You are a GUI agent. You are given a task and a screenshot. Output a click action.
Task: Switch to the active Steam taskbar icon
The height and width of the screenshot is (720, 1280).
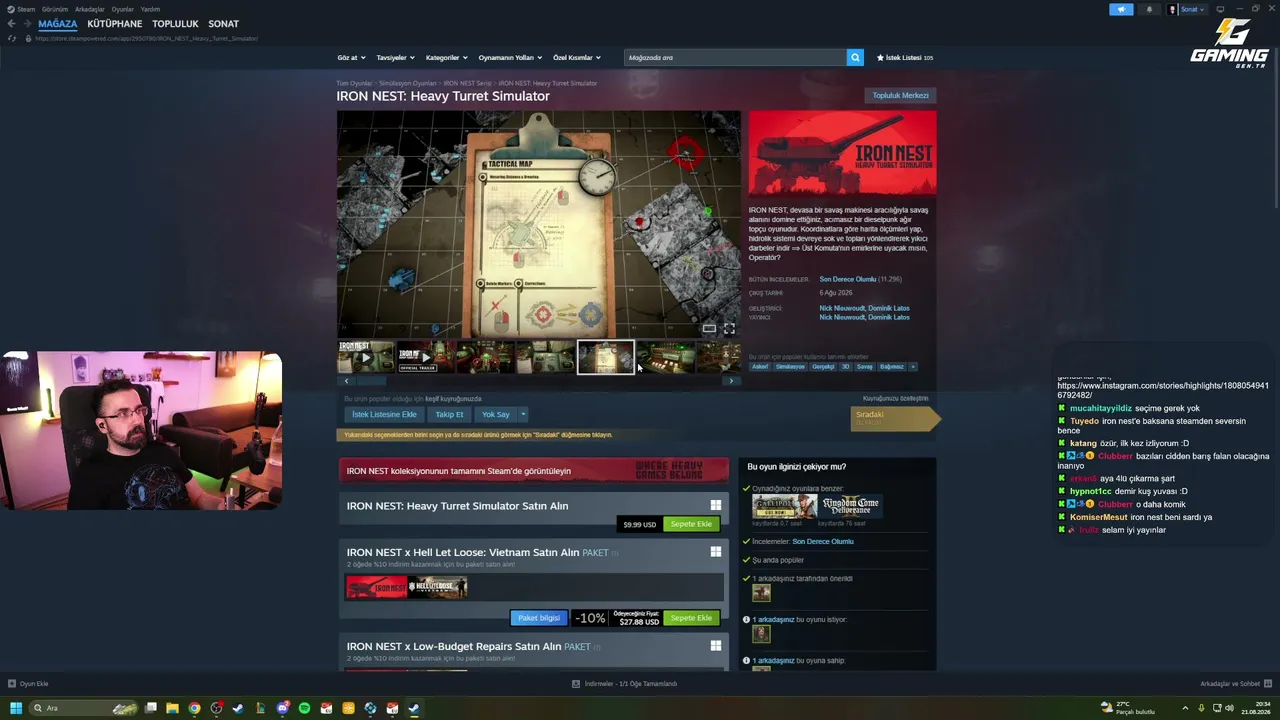[x=414, y=708]
